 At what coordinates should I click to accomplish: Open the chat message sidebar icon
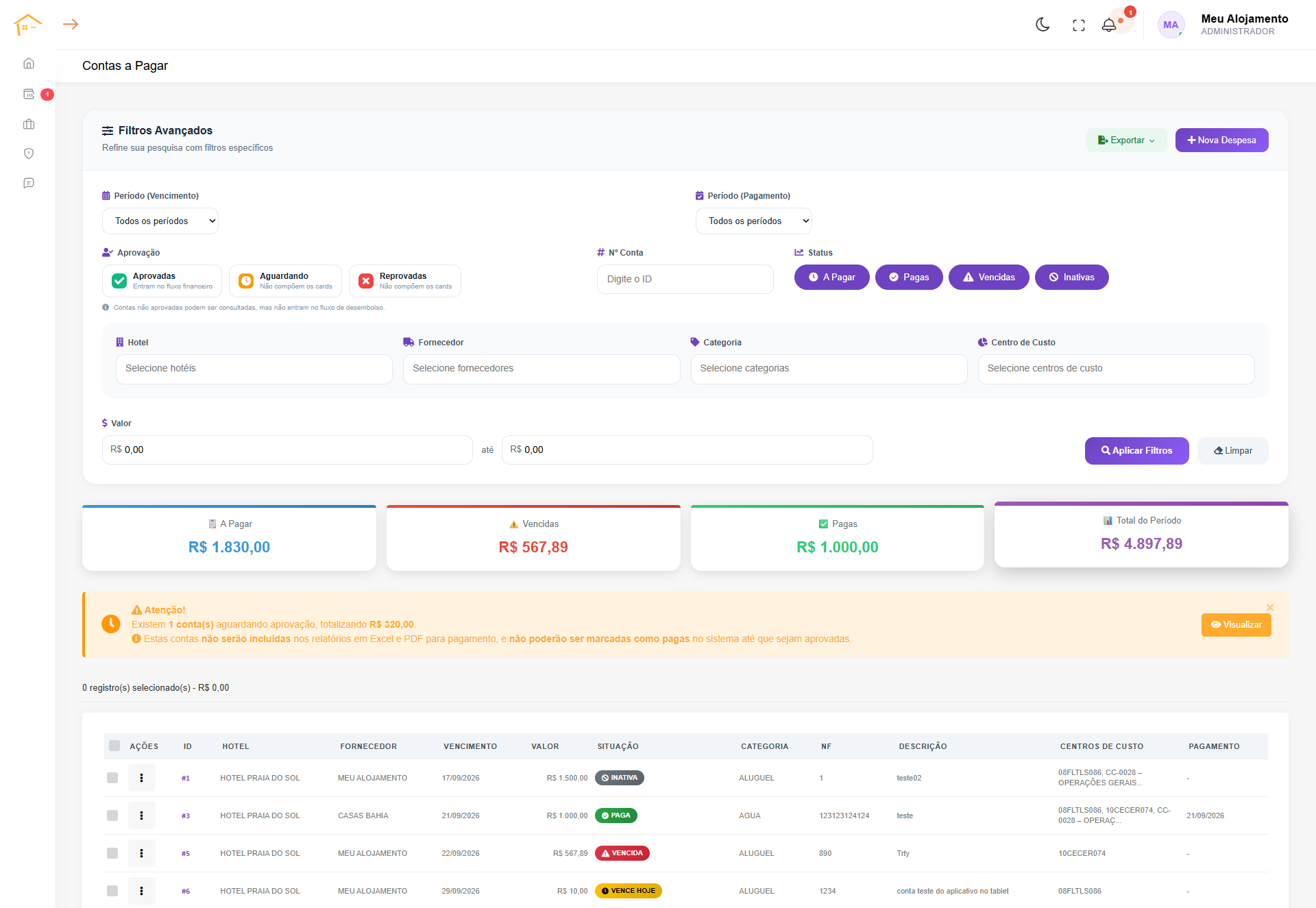tap(29, 183)
